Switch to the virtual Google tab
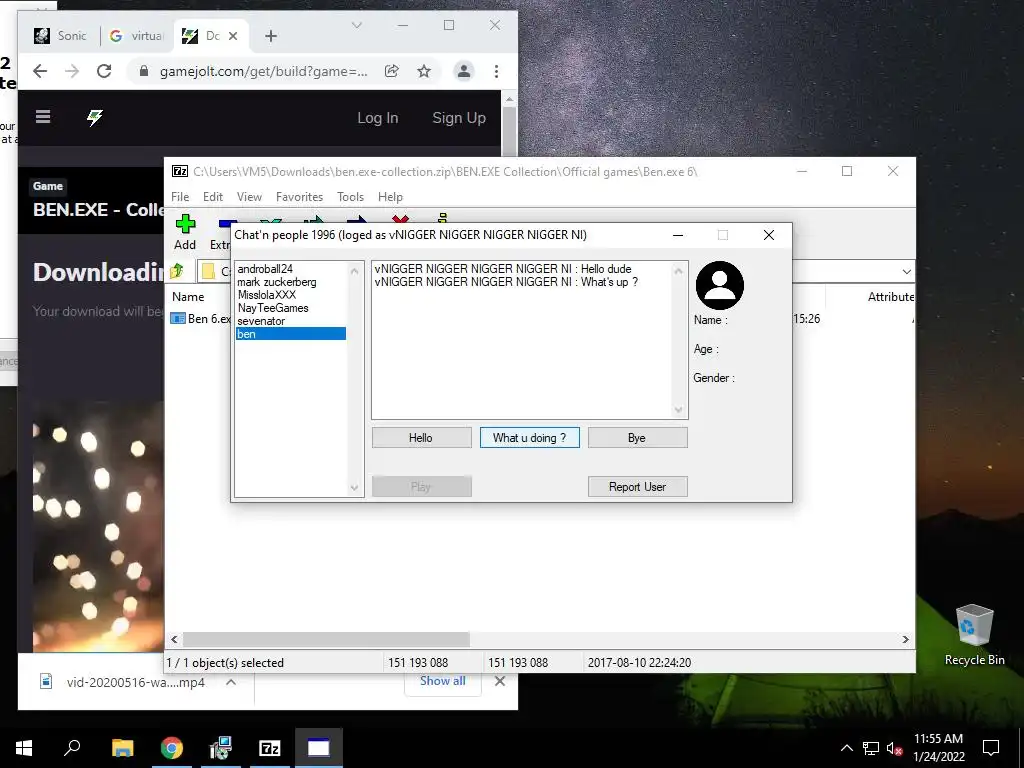Screen dimensions: 1024x768 (137, 36)
